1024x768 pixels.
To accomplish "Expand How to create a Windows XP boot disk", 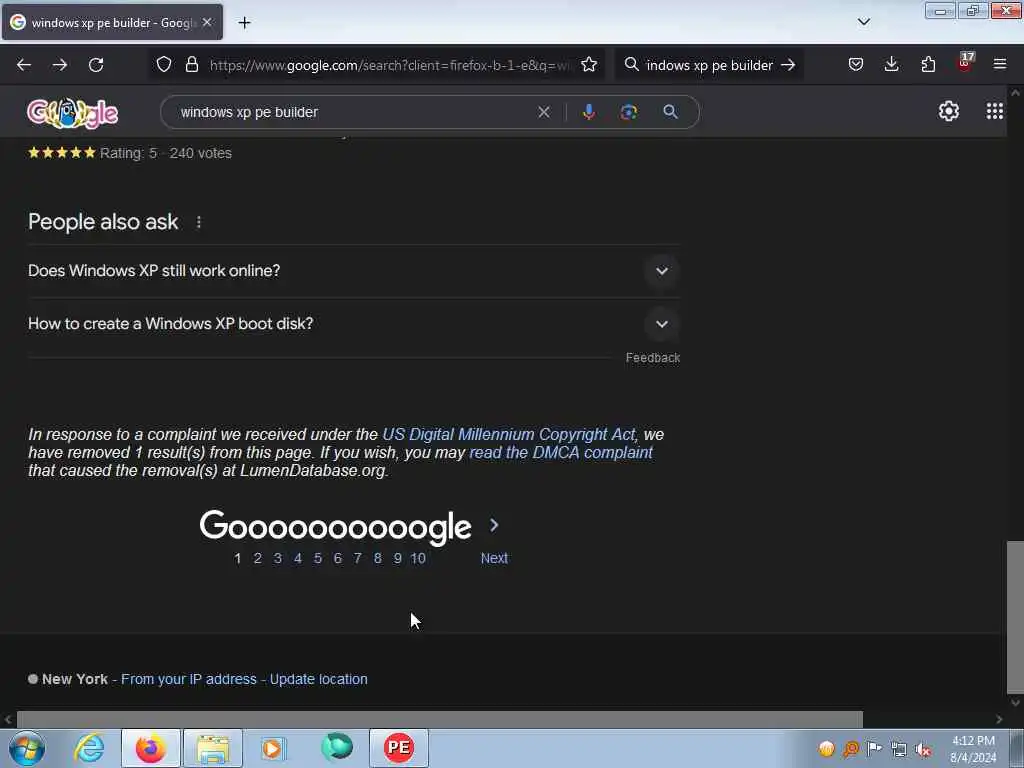I will pos(353,324).
